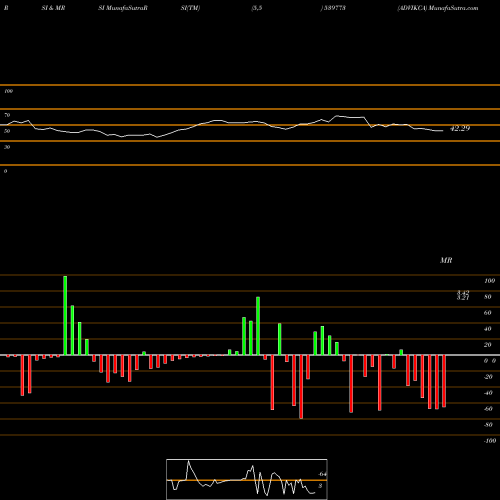Viewport: 500px width, 500px height.
Task: Click the RSI axis label 70
Action: (x=7, y=115)
